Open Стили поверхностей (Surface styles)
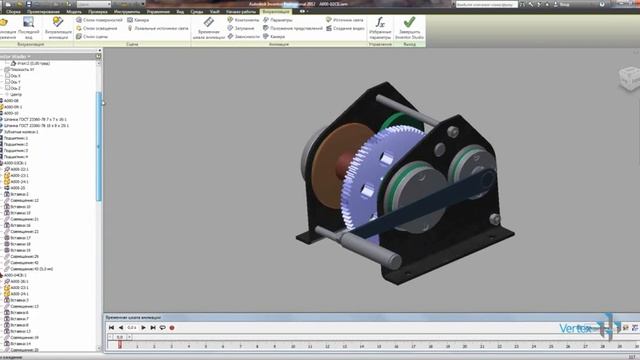The height and width of the screenshot is (360, 640). (x=99, y=20)
